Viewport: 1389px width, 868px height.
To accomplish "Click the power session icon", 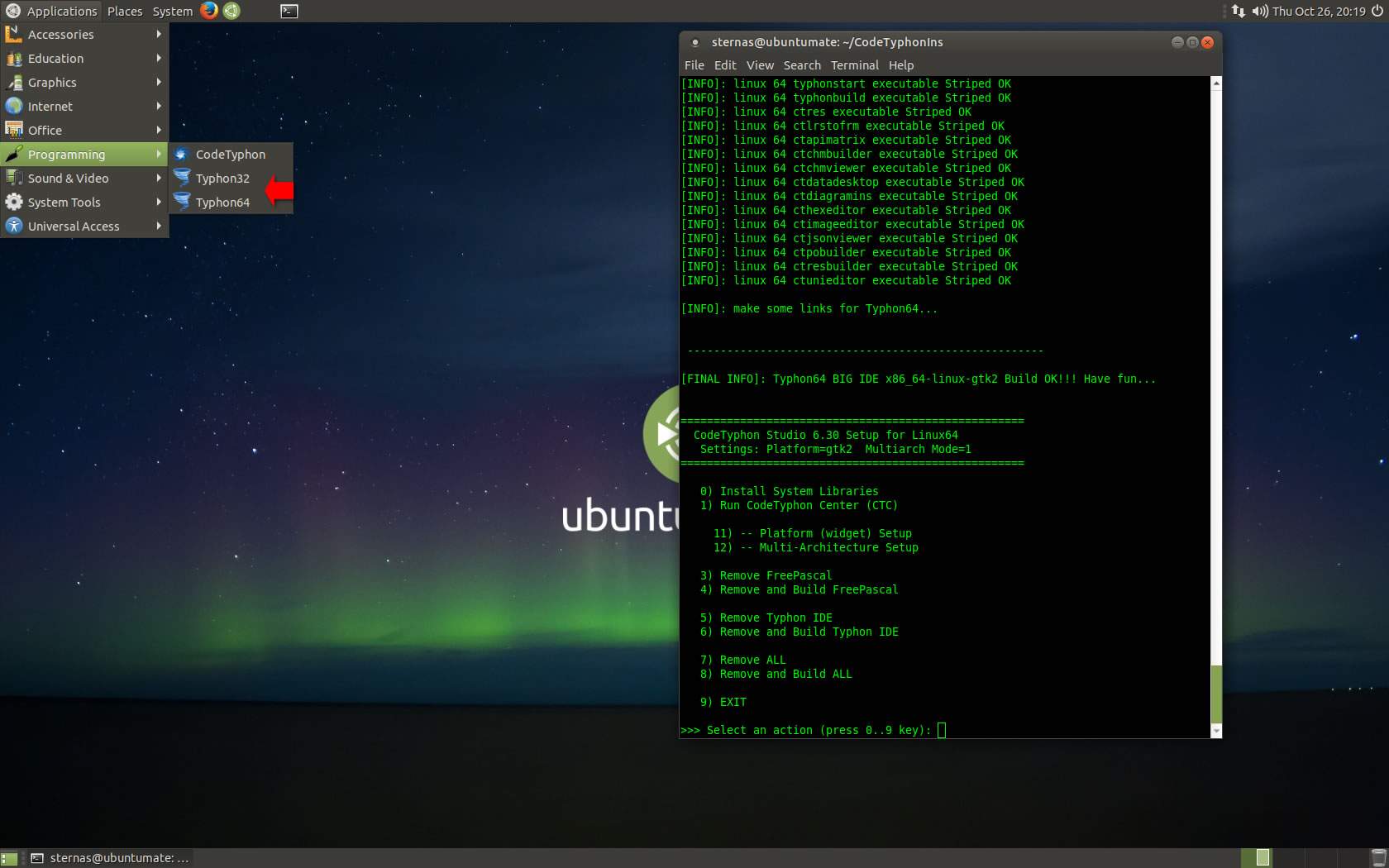I will click(x=1377, y=11).
